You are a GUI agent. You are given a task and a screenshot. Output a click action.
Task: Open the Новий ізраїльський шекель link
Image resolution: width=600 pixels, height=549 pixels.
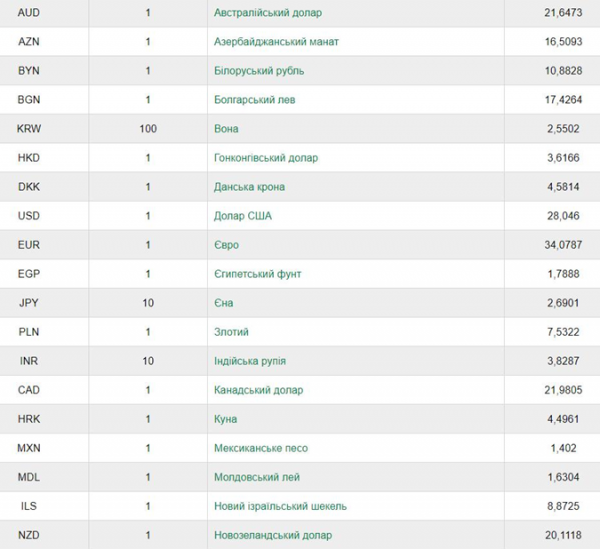pos(280,506)
